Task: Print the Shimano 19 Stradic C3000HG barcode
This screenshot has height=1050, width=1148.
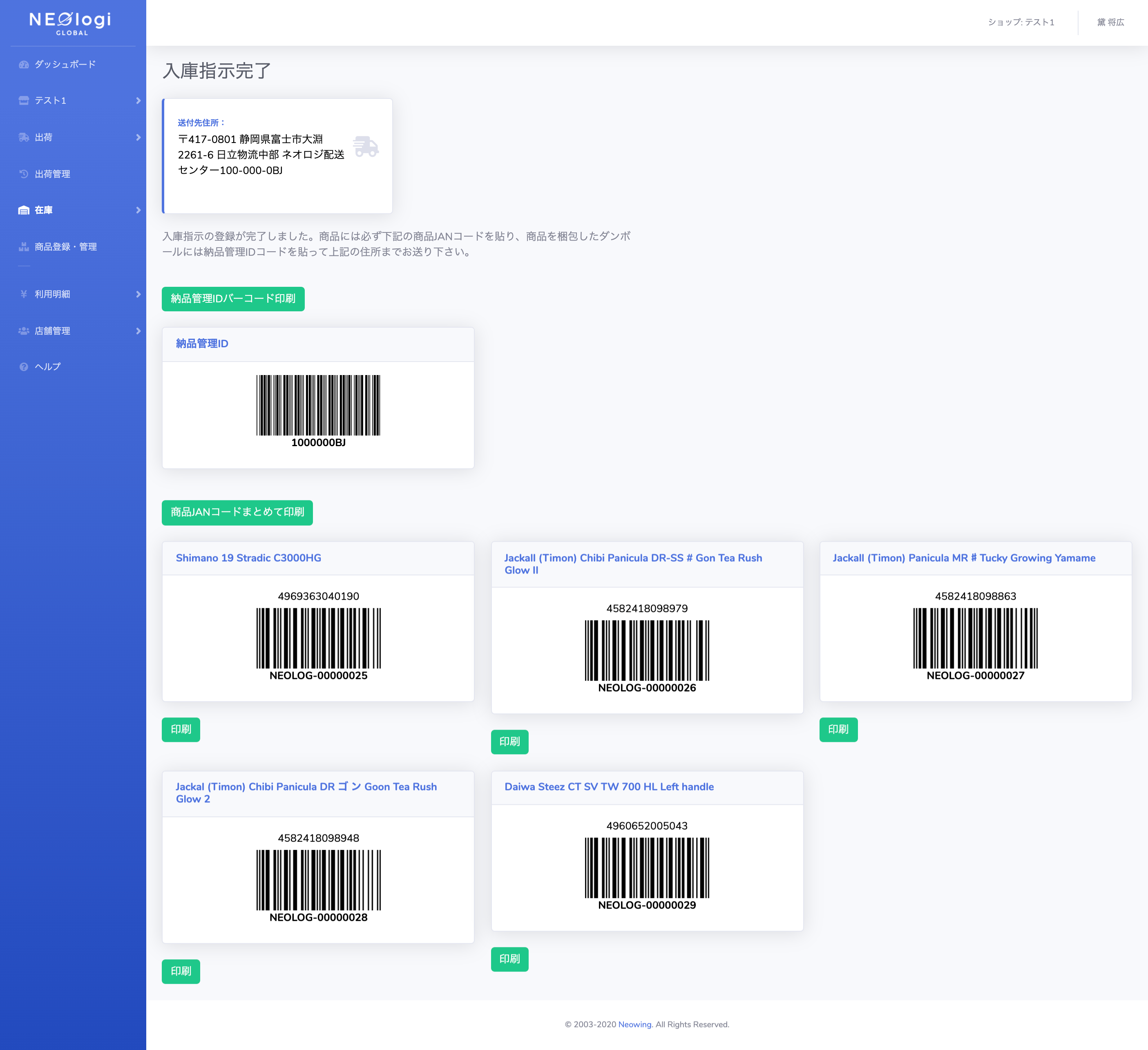Action: [x=181, y=729]
